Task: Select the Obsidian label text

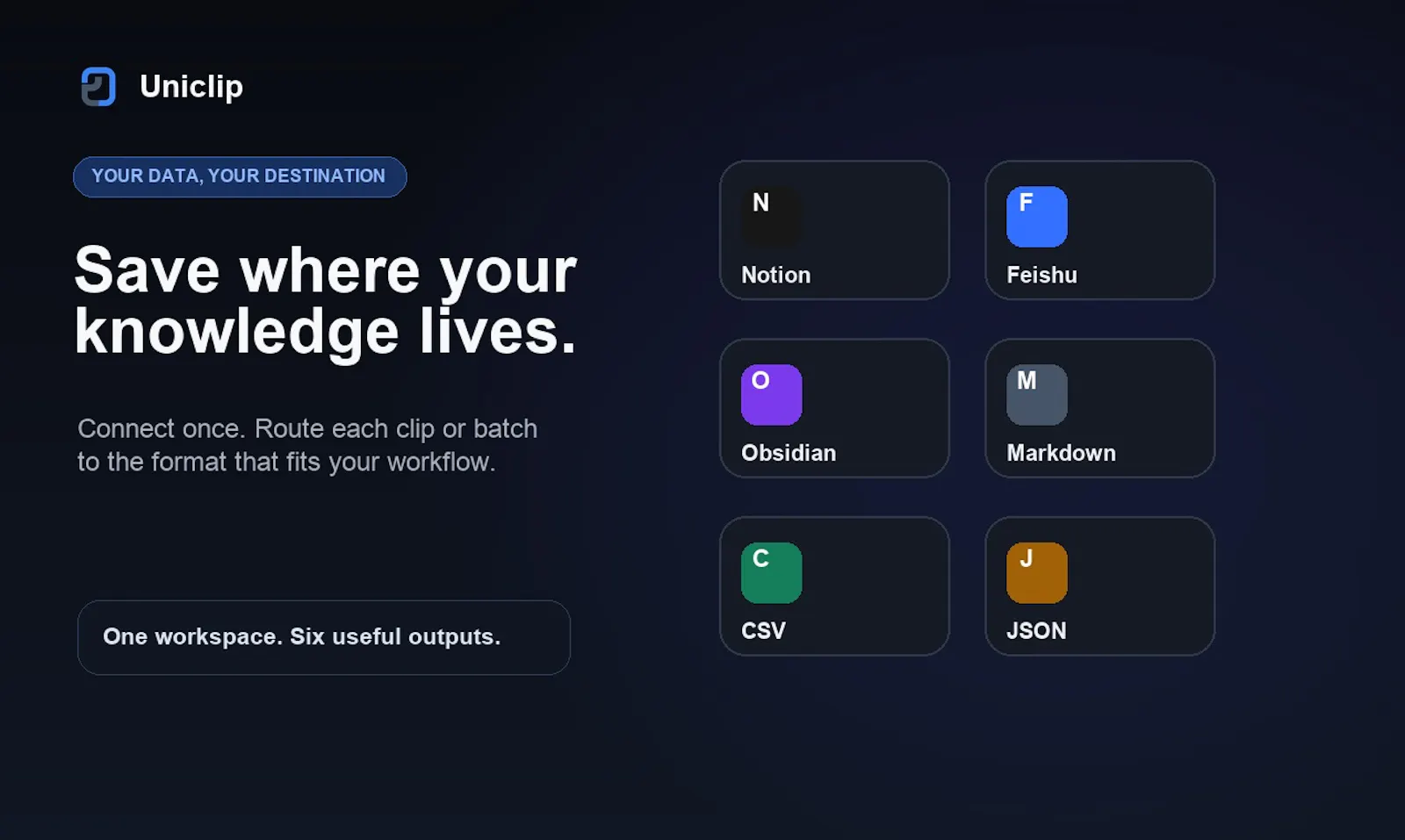Action: click(789, 453)
